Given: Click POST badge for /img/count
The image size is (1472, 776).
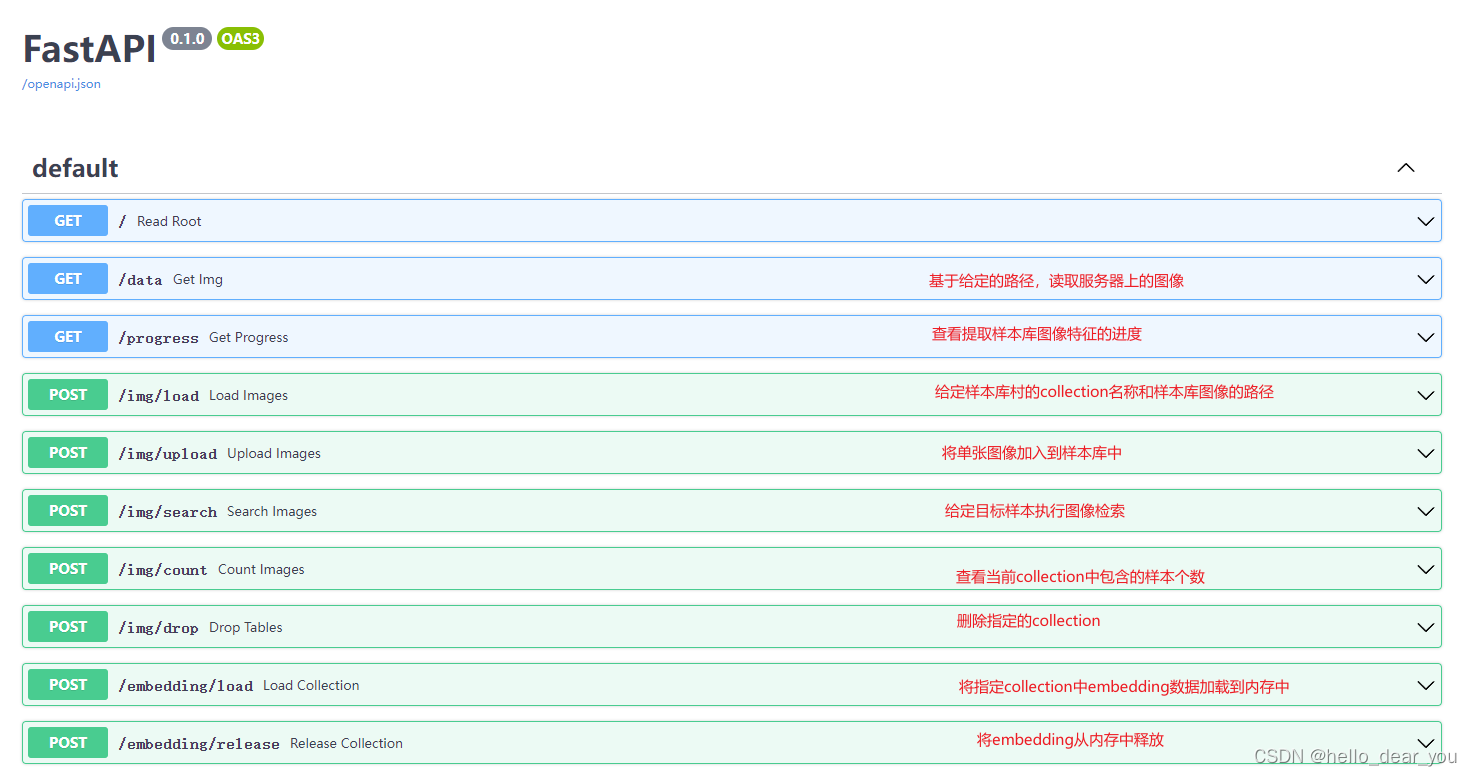Looking at the screenshot, I should pos(68,569).
